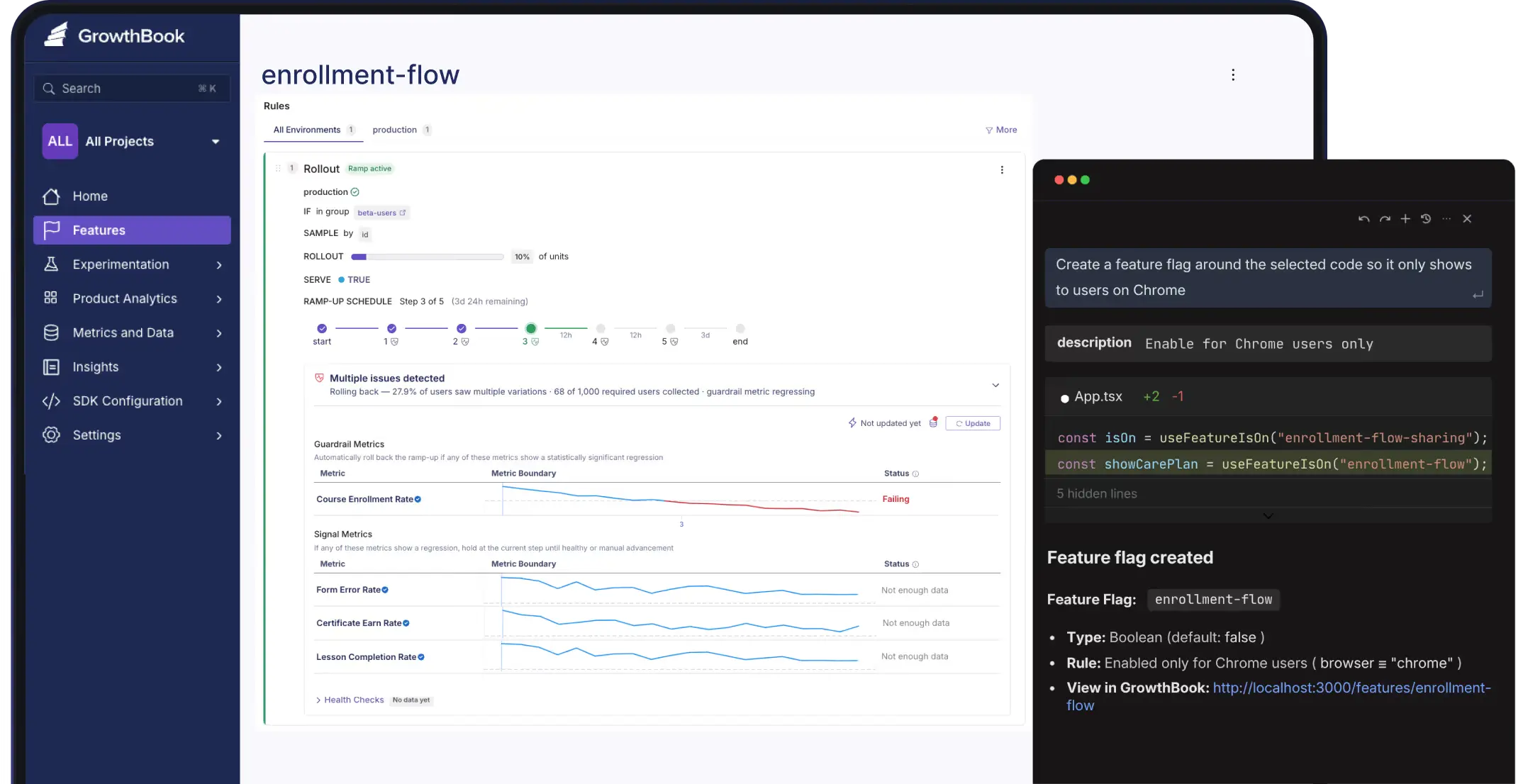Viewport: 1523px width, 784px height.
Task: Click the redo arrow in code panel
Action: click(1385, 219)
